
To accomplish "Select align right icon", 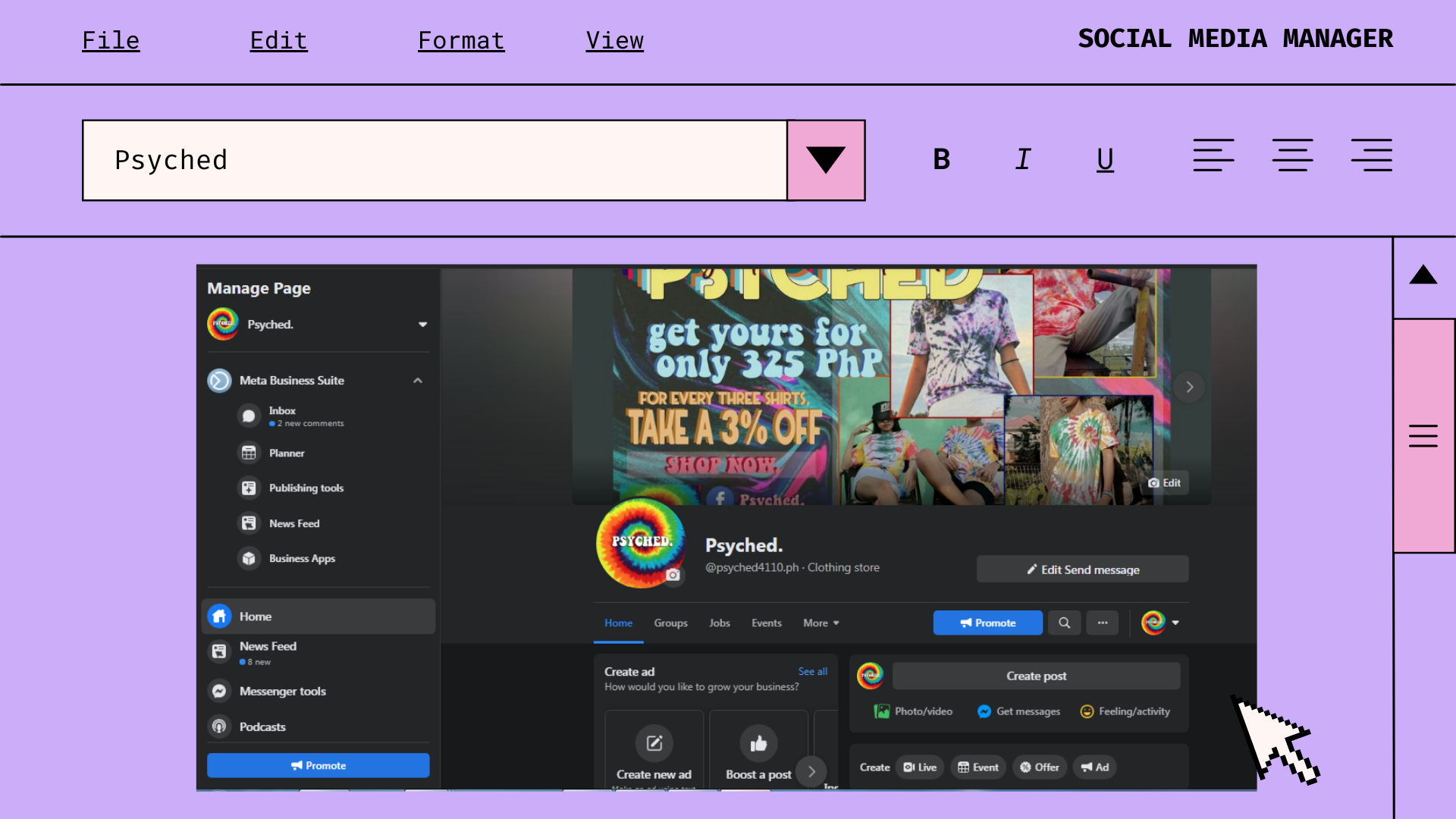I will tap(1371, 155).
